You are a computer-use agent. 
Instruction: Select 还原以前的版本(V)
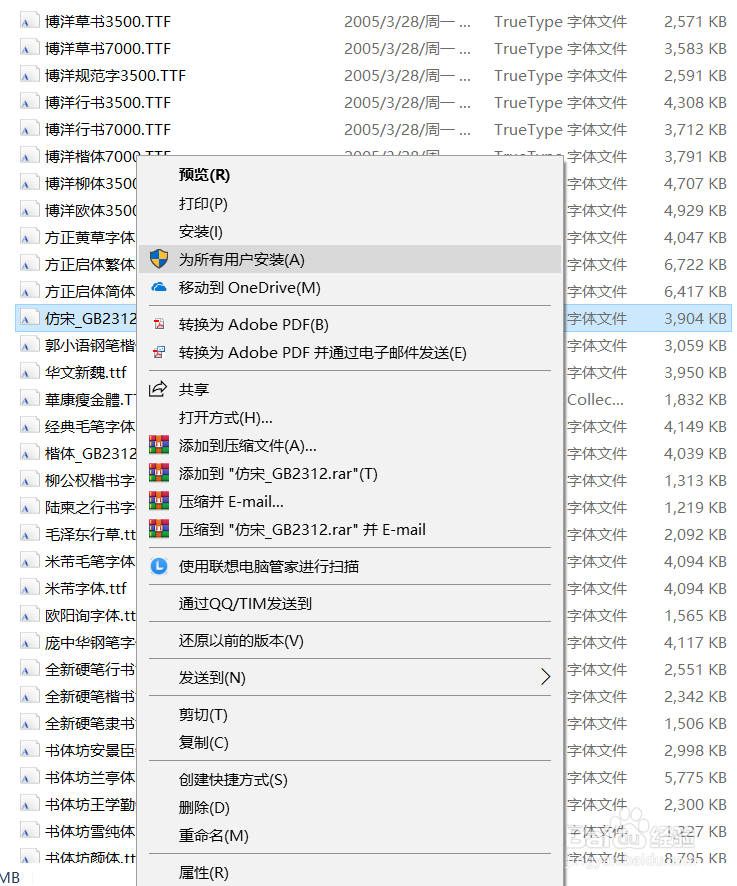click(x=241, y=641)
